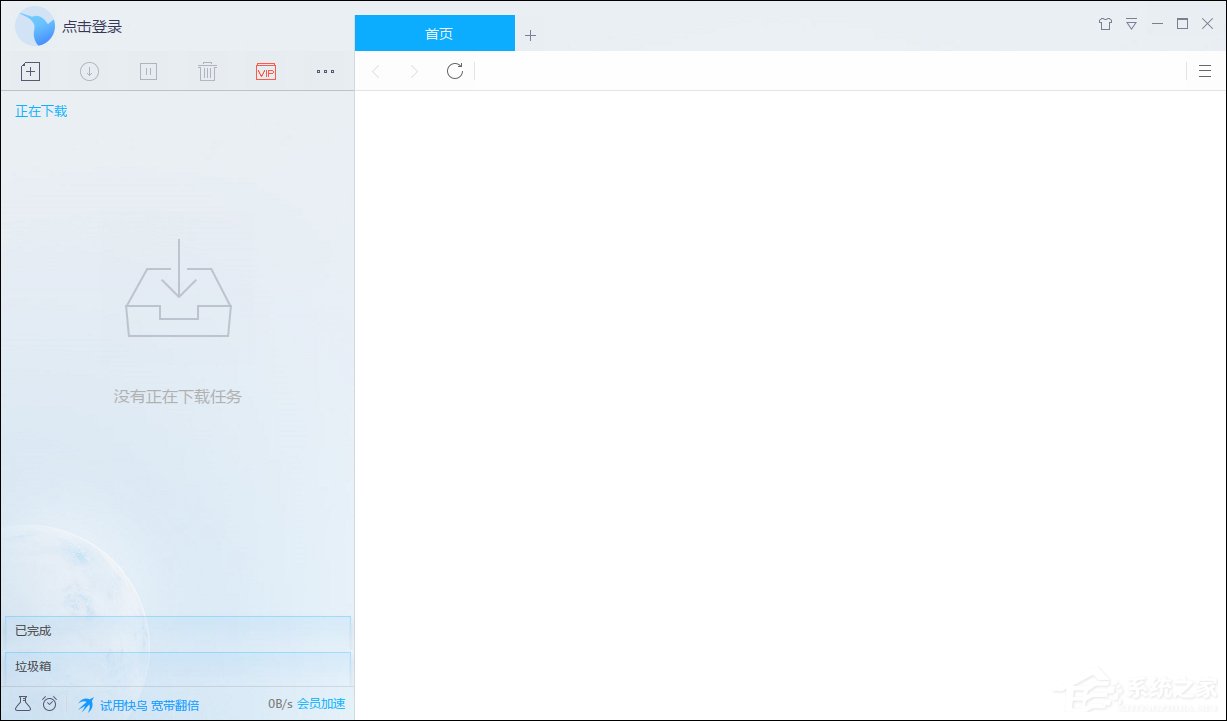Open the red VIP icon
1227x721 pixels.
pyautogui.click(x=266, y=71)
